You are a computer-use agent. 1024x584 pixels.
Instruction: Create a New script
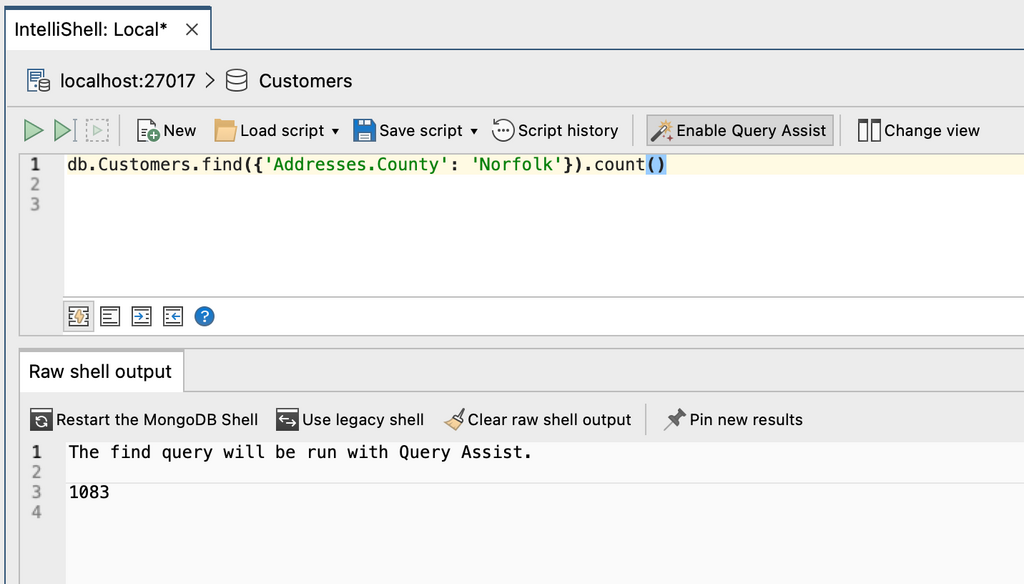coord(167,130)
